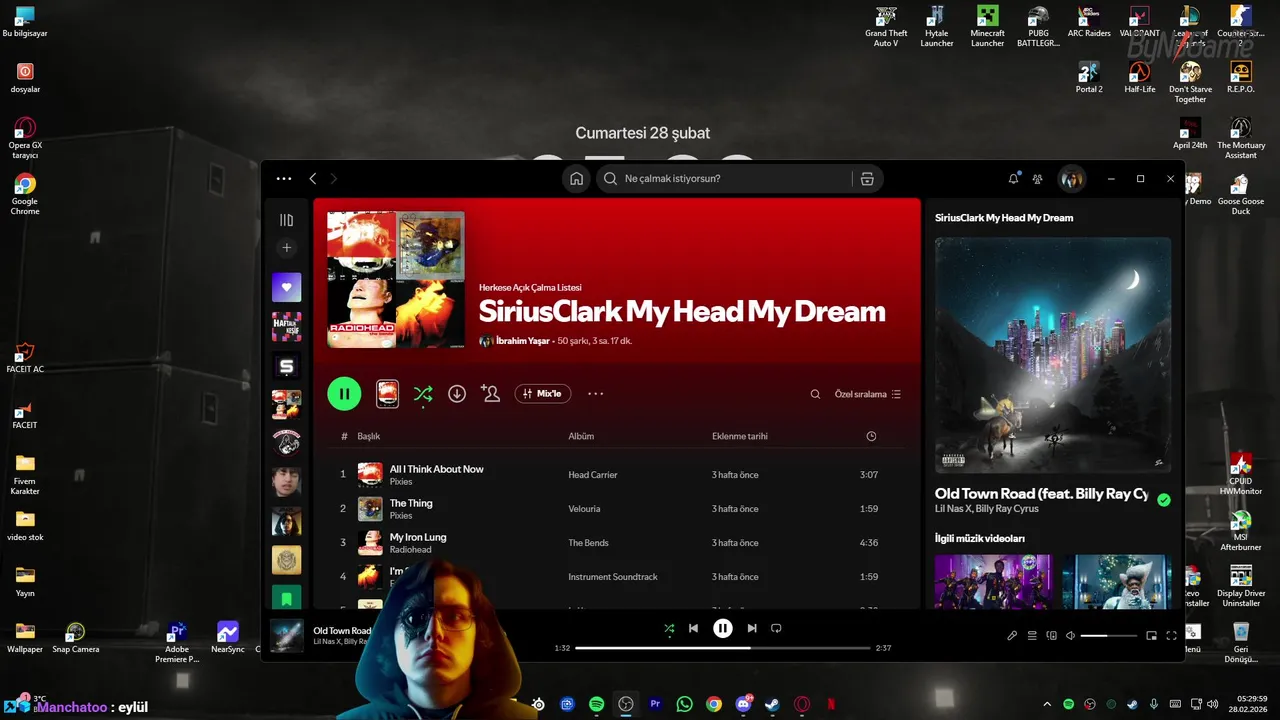Viewport: 1280px width, 720px height.
Task: Search within the playlist
Action: 815,394
